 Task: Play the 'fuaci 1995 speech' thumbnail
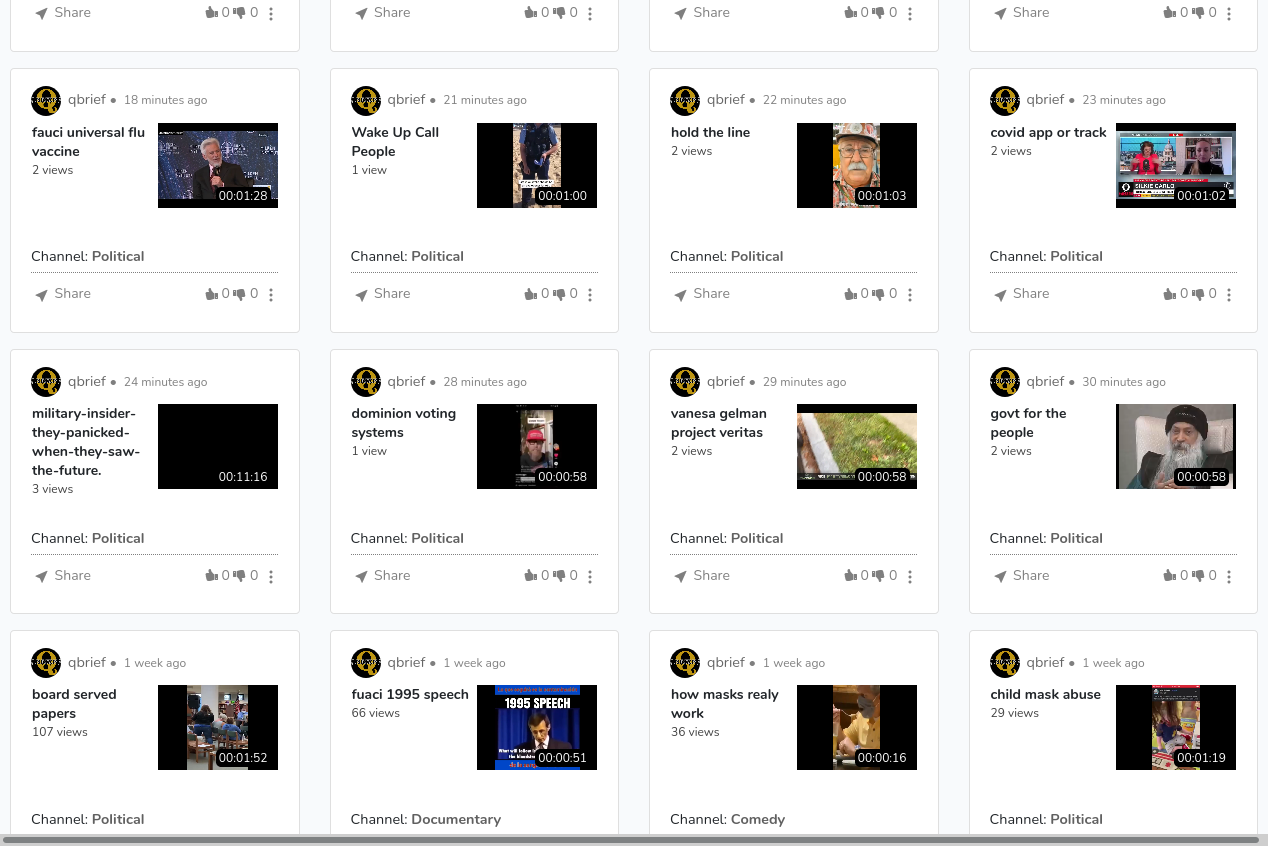[x=537, y=727]
